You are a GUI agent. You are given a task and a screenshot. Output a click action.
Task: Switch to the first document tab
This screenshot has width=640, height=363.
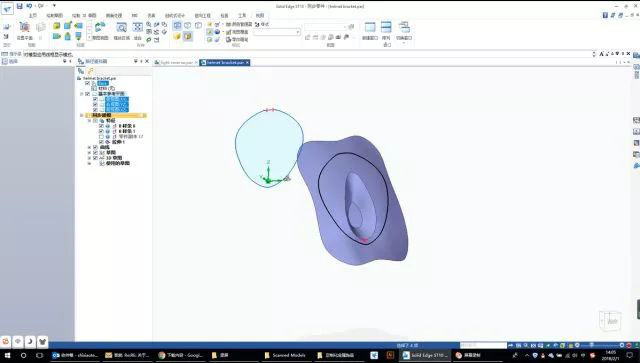click(176, 62)
